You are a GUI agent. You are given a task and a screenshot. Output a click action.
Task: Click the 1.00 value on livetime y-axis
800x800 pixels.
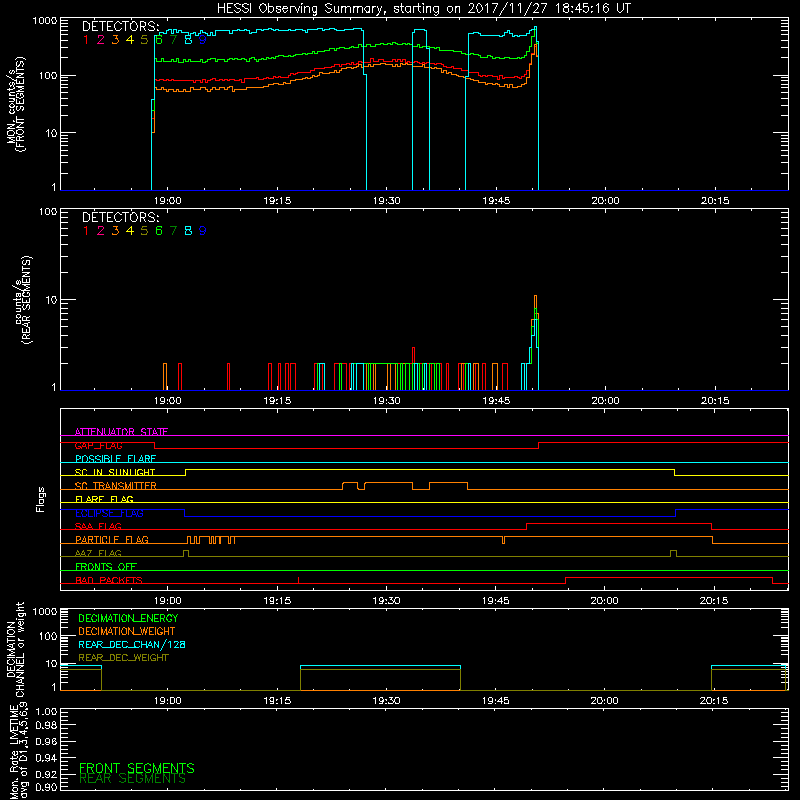click(46, 712)
